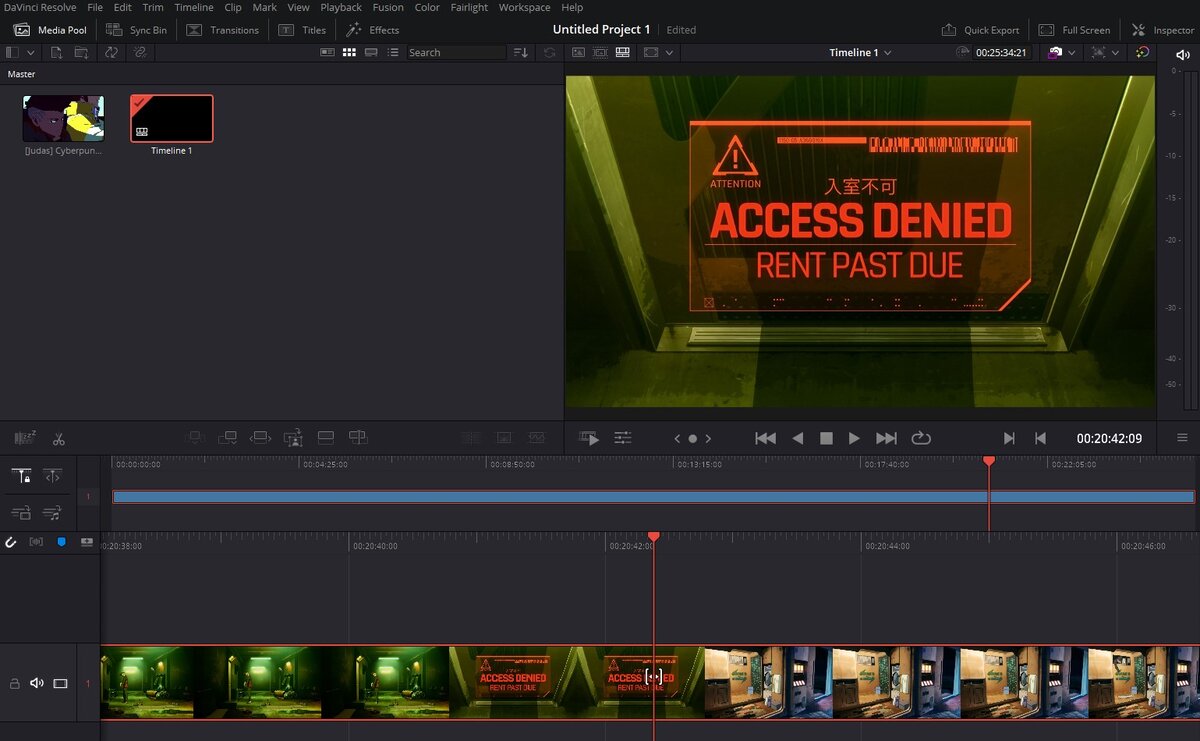Click the Boring Detector icon
The image size is (1200, 741).
25,438
